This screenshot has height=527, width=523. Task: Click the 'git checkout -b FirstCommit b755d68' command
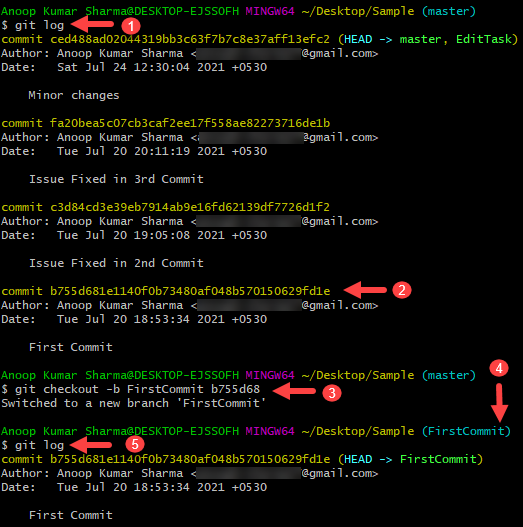point(137,389)
